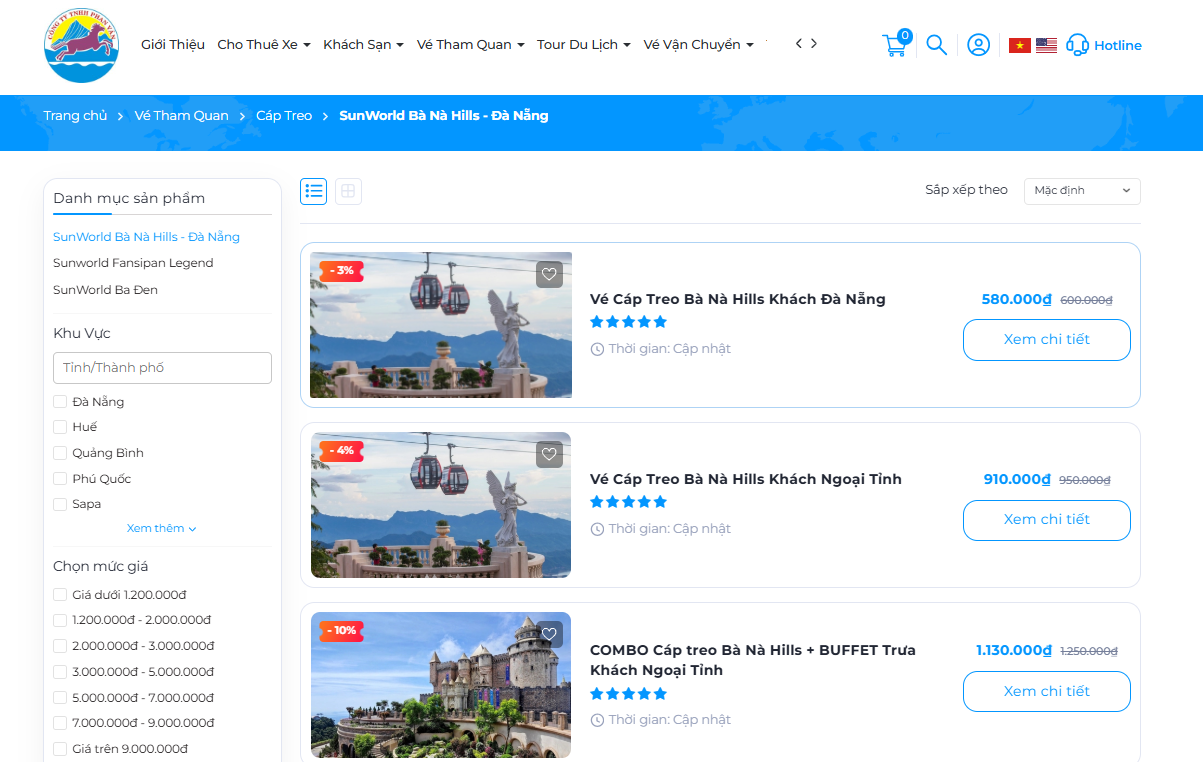Open COMBO Cáp treo + BUFFET Trưa title
This screenshot has height=762, width=1203.
coord(753,660)
